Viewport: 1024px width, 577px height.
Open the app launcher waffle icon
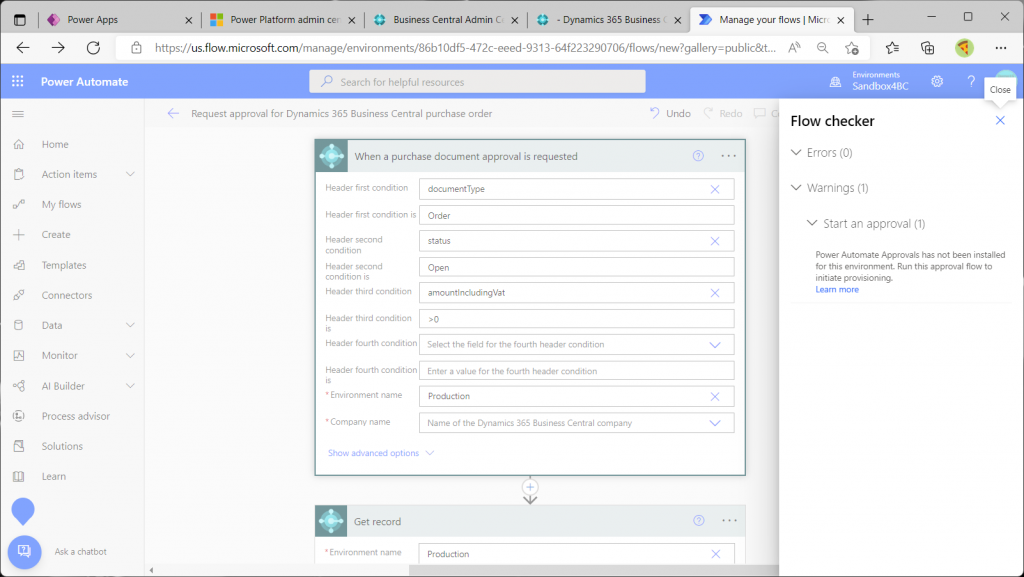coord(18,81)
